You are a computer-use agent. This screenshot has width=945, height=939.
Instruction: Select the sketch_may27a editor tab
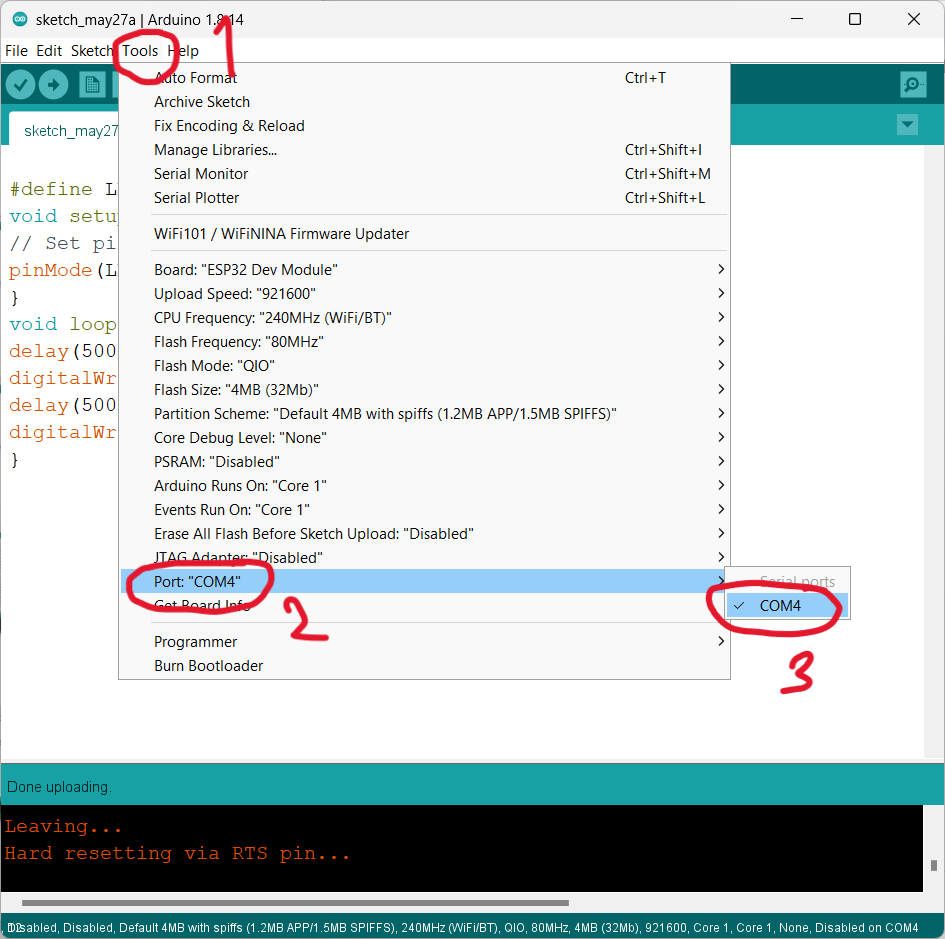pyautogui.click(x=64, y=130)
